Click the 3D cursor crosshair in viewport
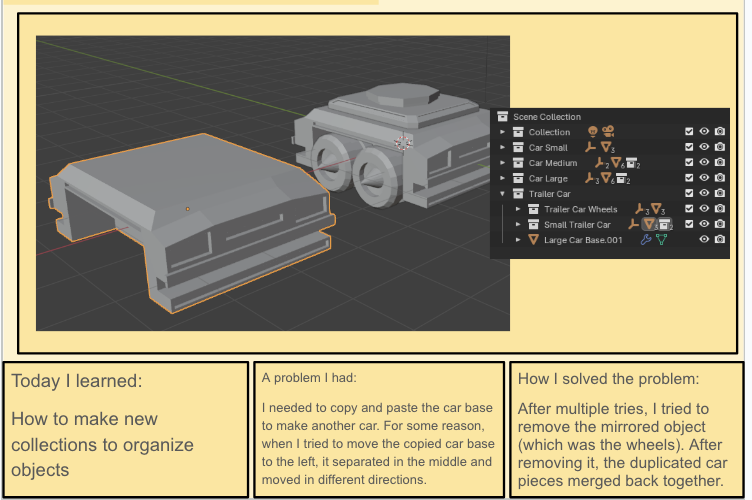This screenshot has height=500, width=752. [403, 142]
